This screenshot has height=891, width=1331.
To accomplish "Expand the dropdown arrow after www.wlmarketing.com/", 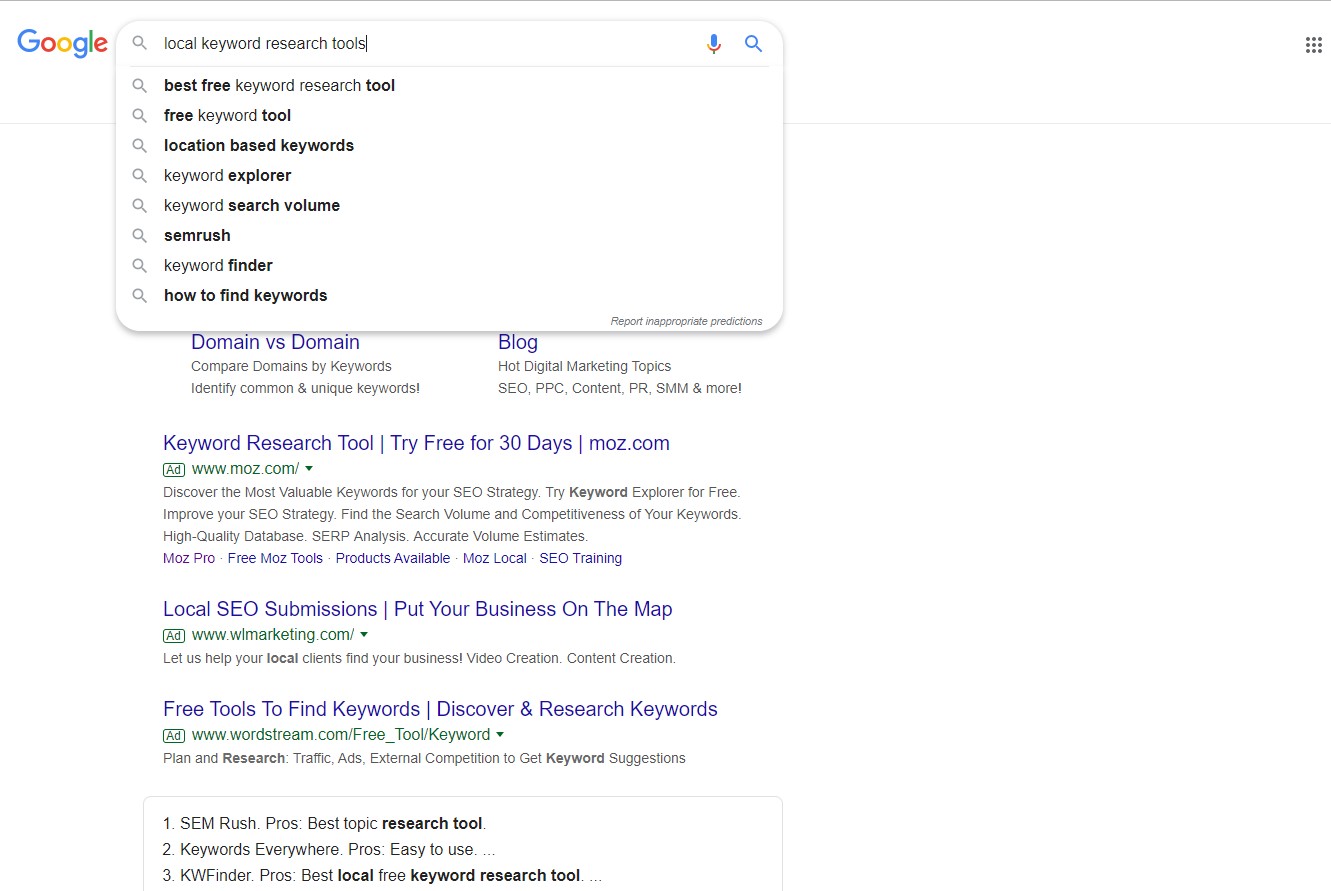I will (x=364, y=635).
